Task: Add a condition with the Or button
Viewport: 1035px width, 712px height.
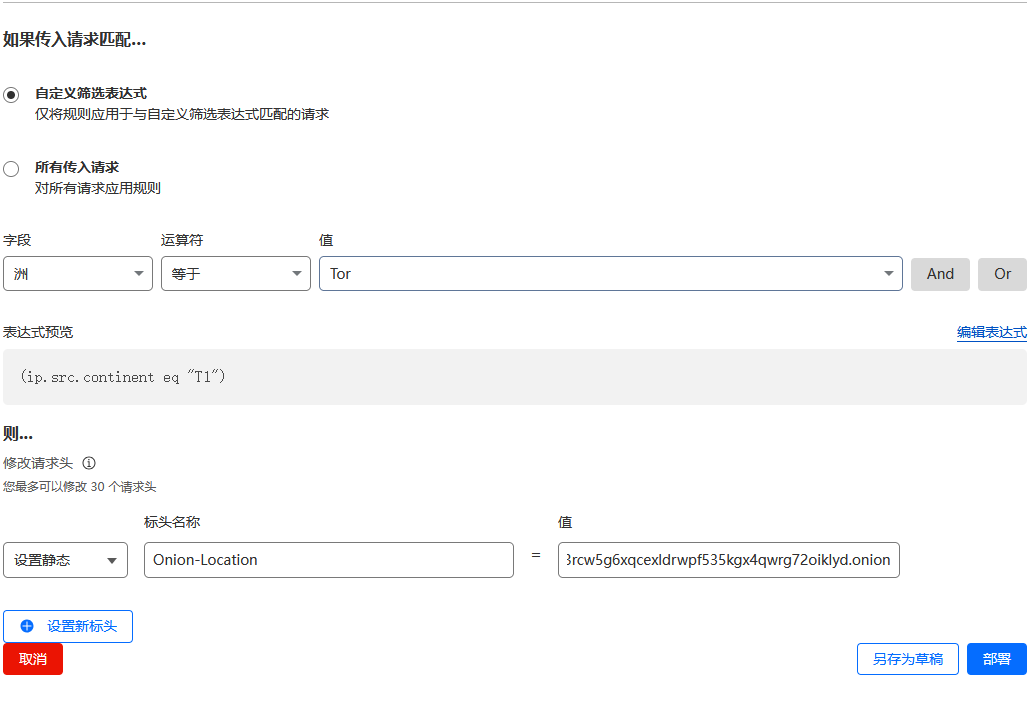Action: tap(1002, 274)
